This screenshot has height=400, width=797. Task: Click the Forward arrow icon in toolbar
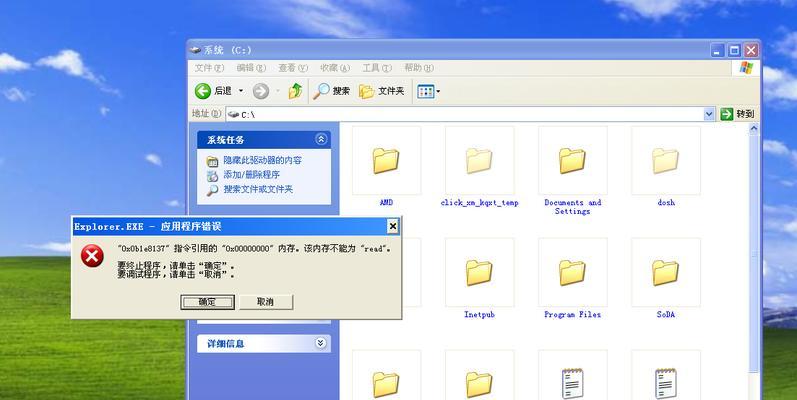(x=261, y=91)
